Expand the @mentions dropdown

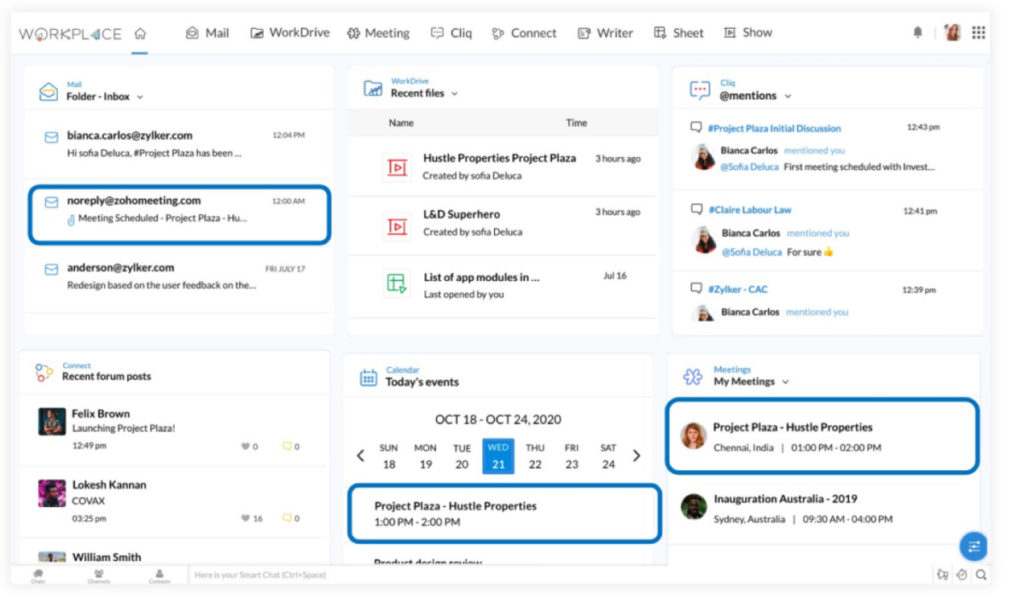point(788,96)
